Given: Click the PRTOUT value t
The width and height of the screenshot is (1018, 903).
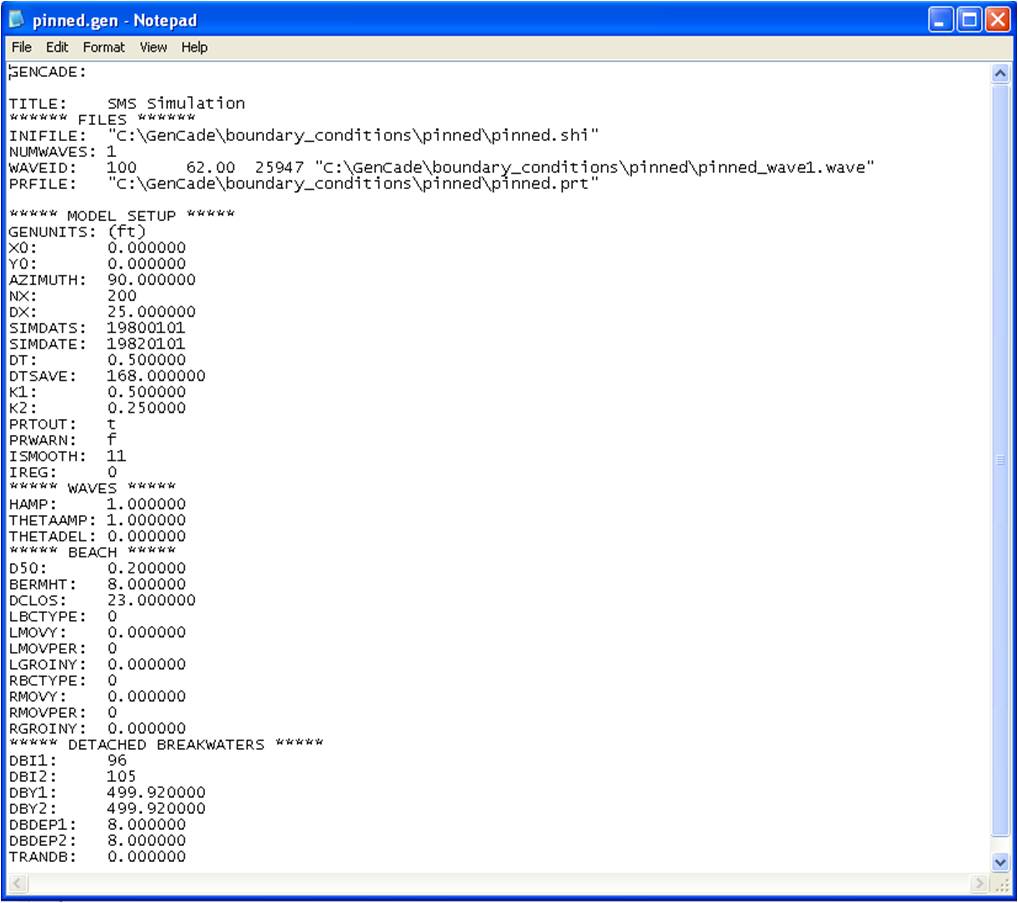Looking at the screenshot, I should click(112, 424).
